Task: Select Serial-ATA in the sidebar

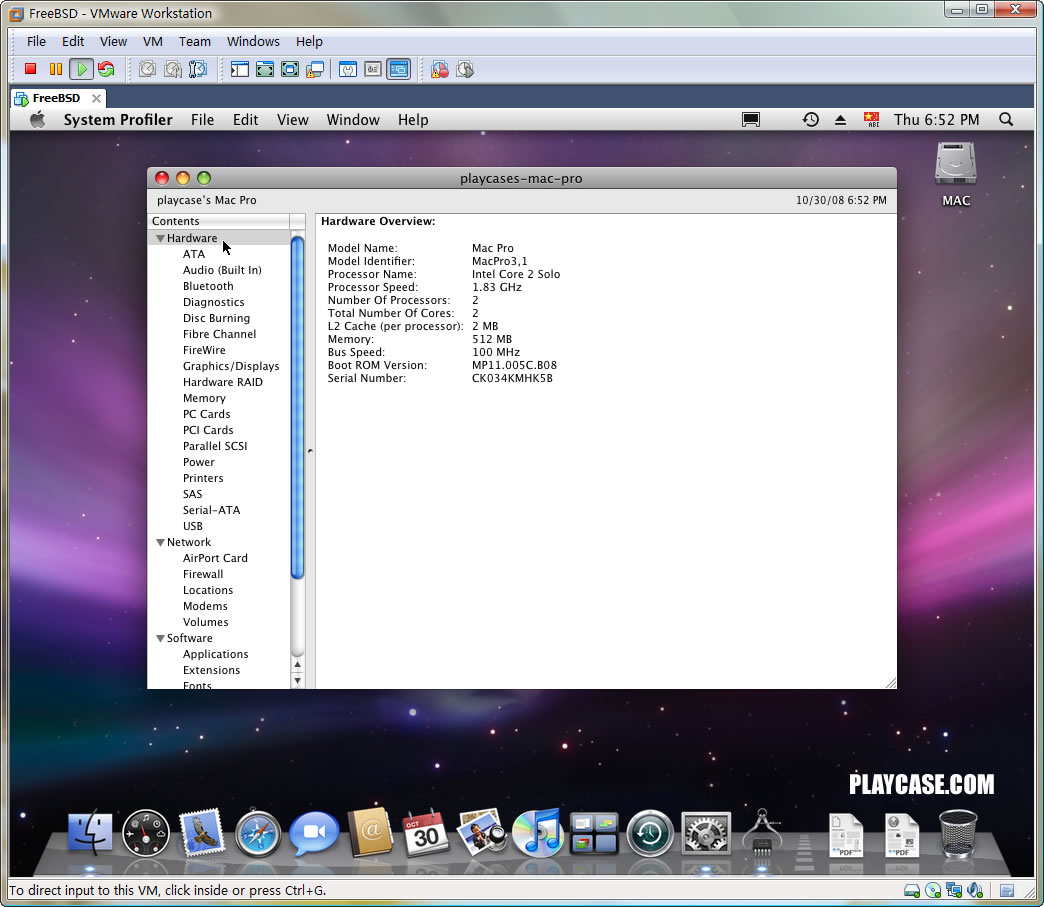Action: 212,510
